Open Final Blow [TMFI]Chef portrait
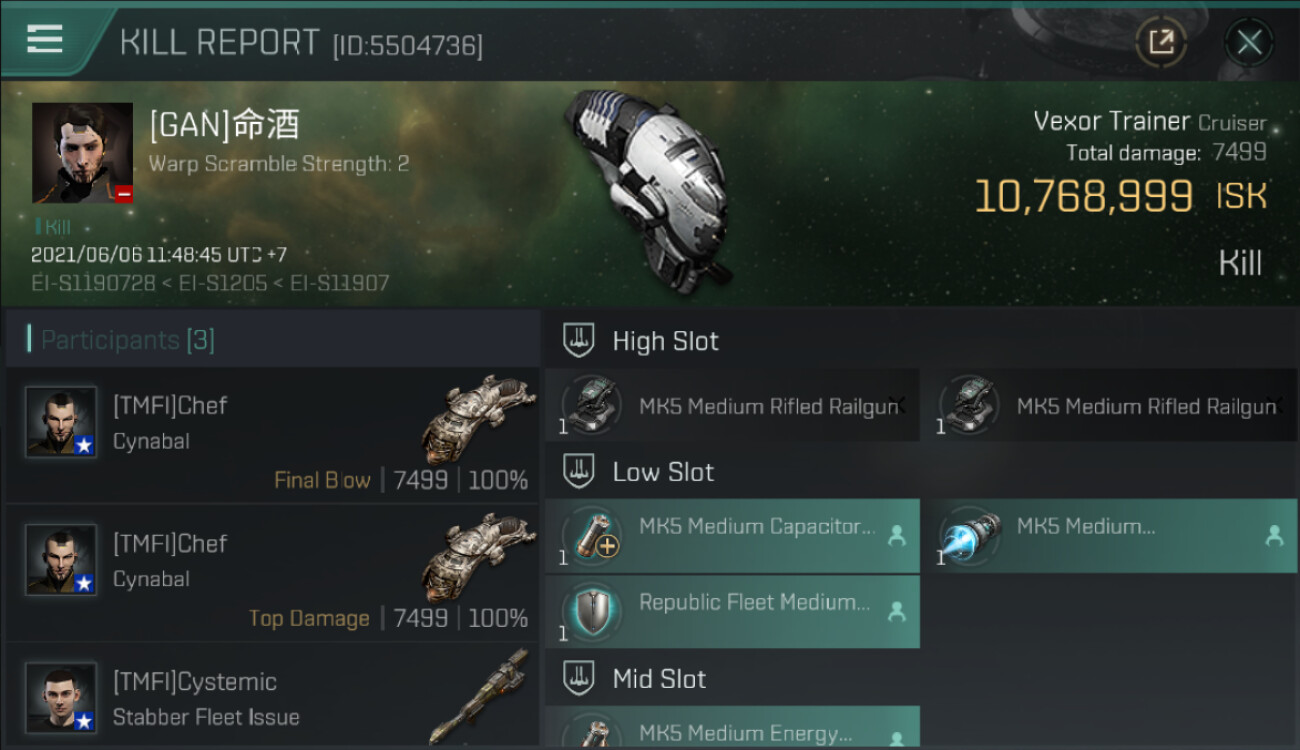 pos(61,422)
